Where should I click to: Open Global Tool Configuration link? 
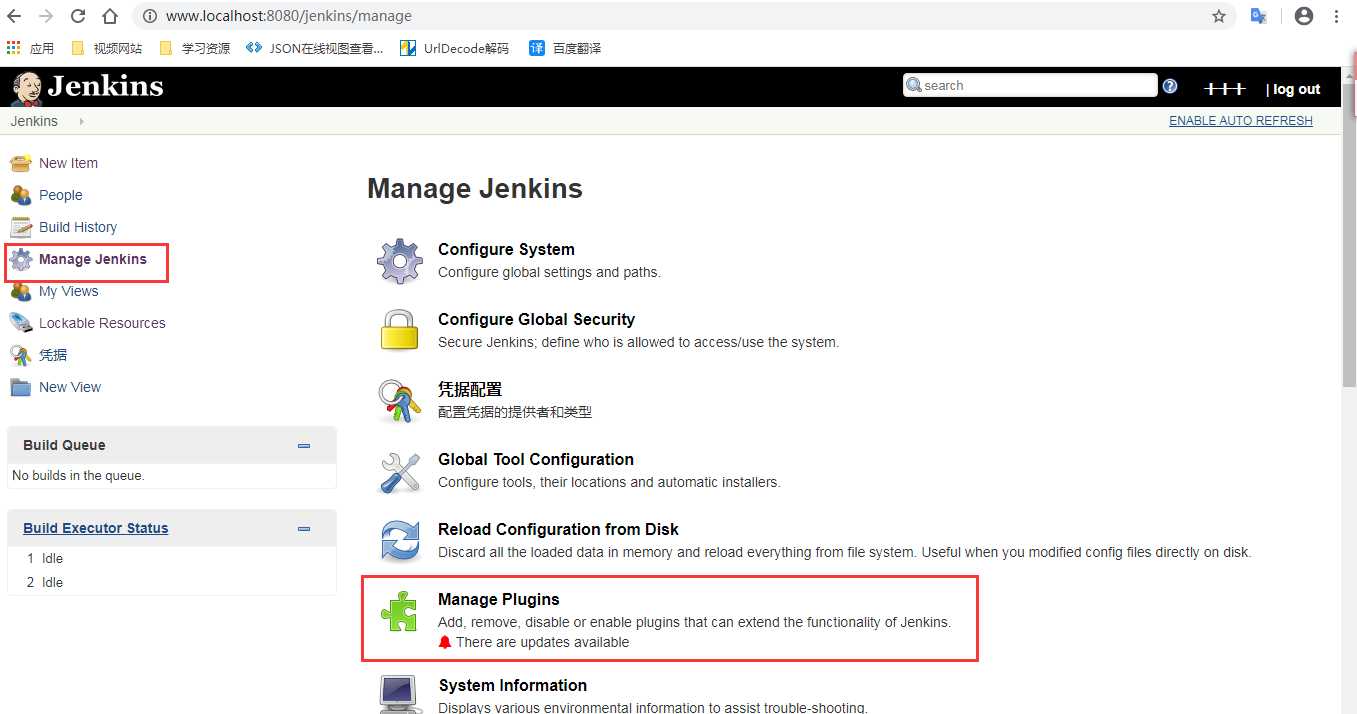[x=536, y=459]
